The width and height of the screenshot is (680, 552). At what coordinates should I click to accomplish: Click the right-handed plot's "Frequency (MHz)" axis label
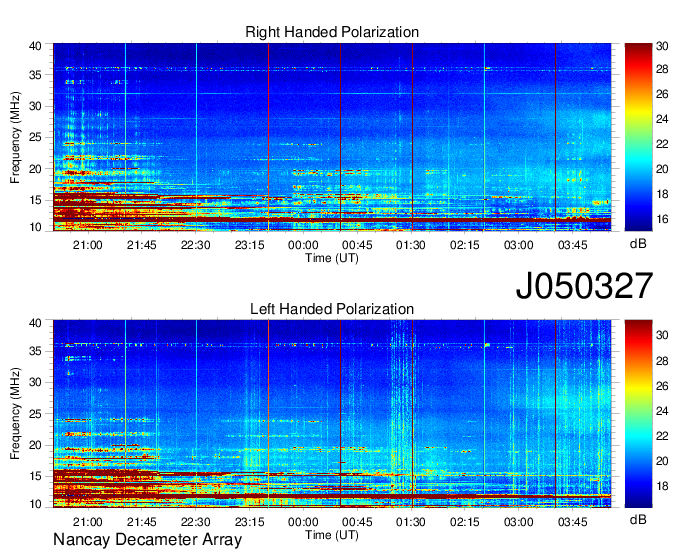click(x=15, y=137)
